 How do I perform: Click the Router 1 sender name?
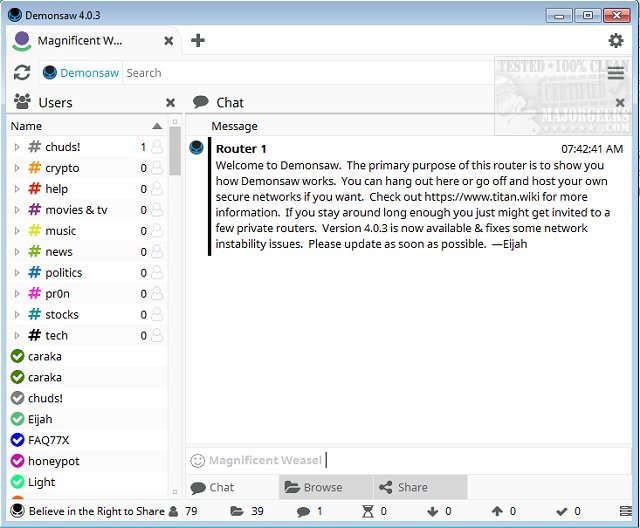(x=241, y=149)
